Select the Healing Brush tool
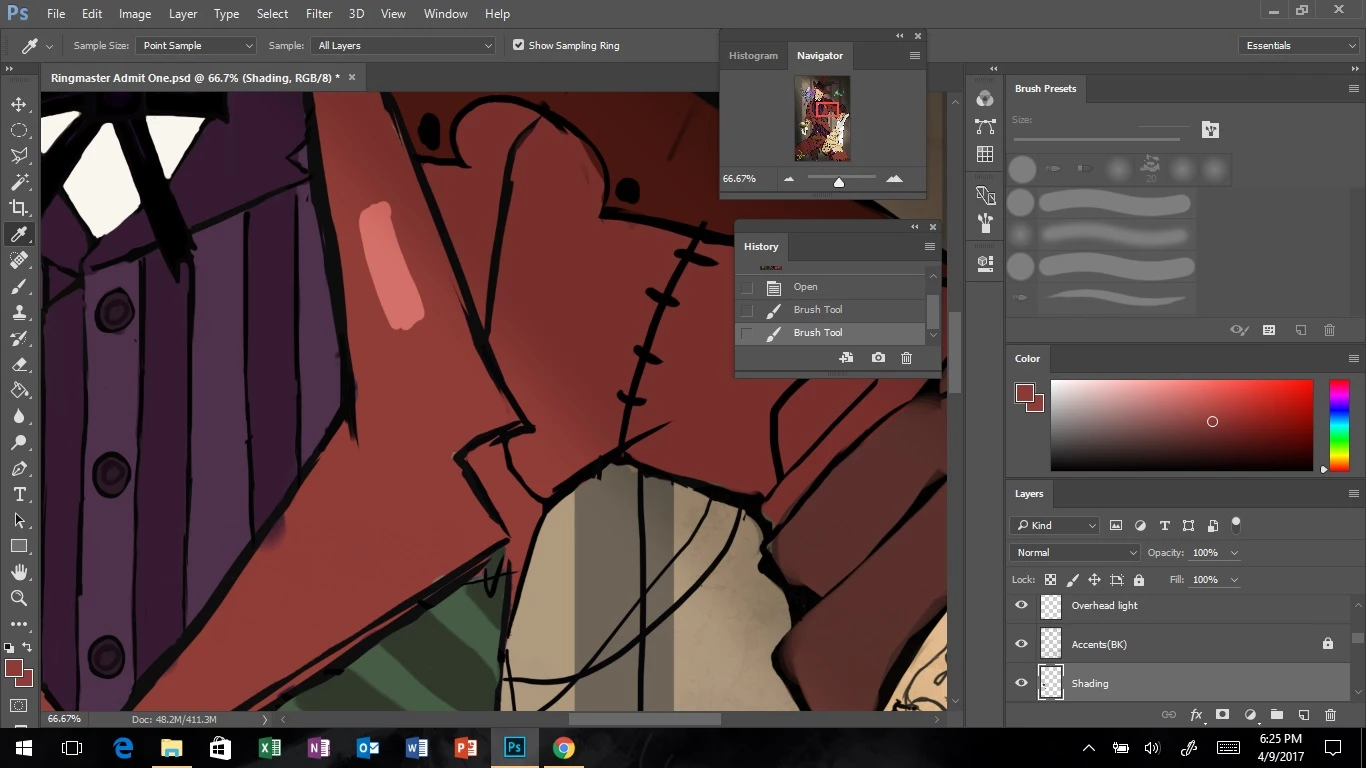The image size is (1366, 768). (x=19, y=260)
